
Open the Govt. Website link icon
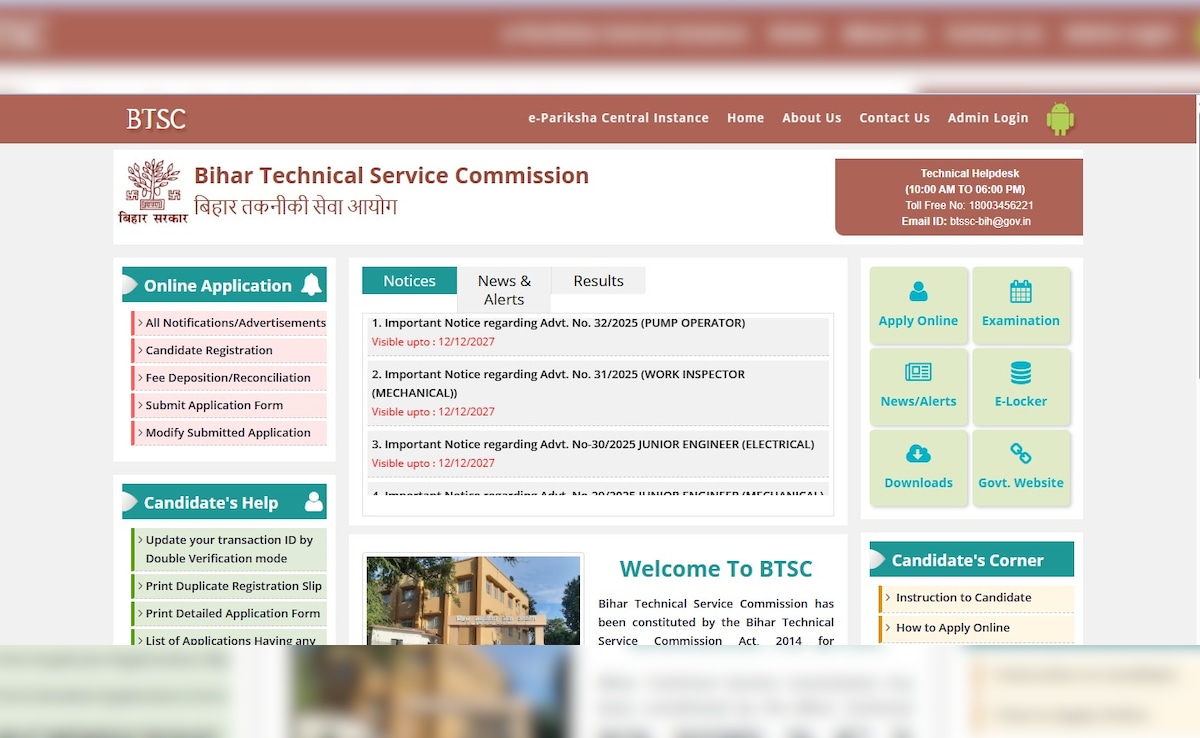(x=1020, y=454)
